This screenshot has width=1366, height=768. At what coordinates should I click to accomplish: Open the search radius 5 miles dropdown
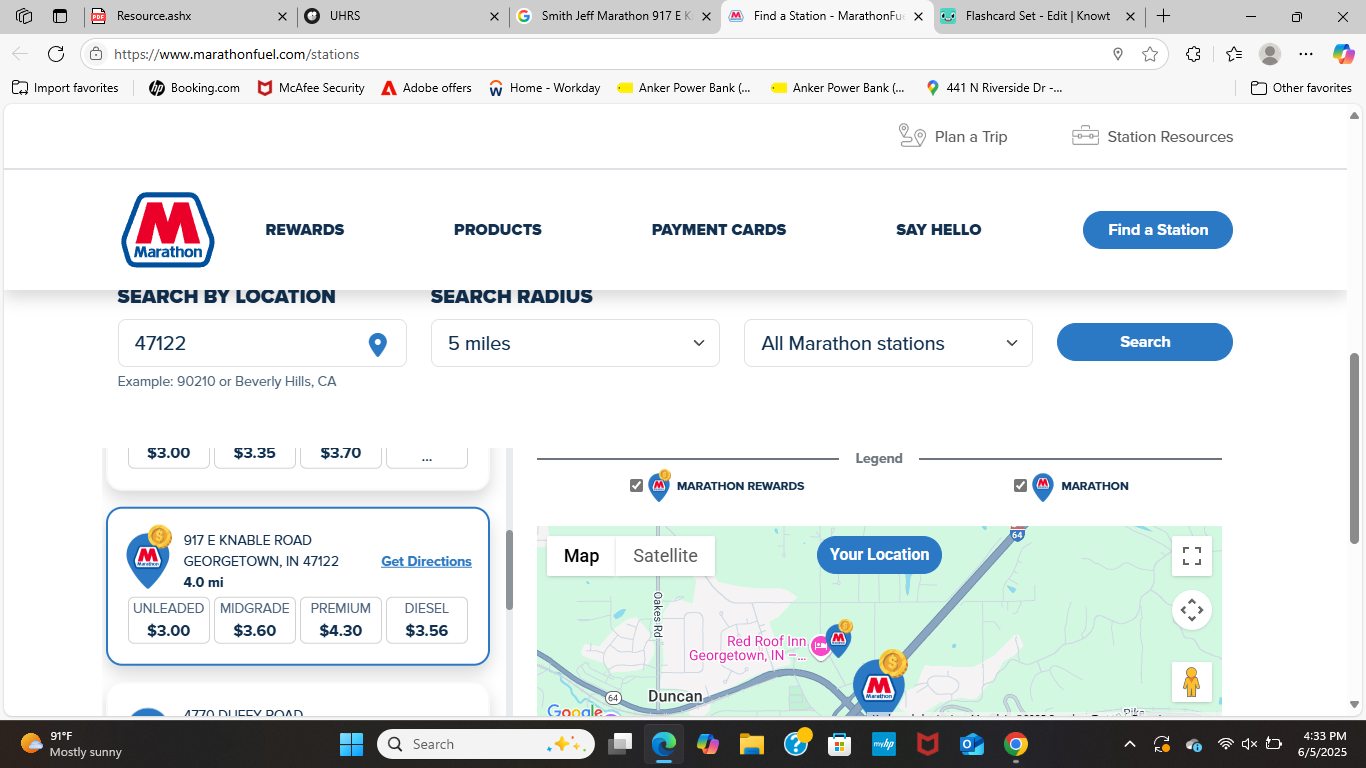[x=575, y=343]
